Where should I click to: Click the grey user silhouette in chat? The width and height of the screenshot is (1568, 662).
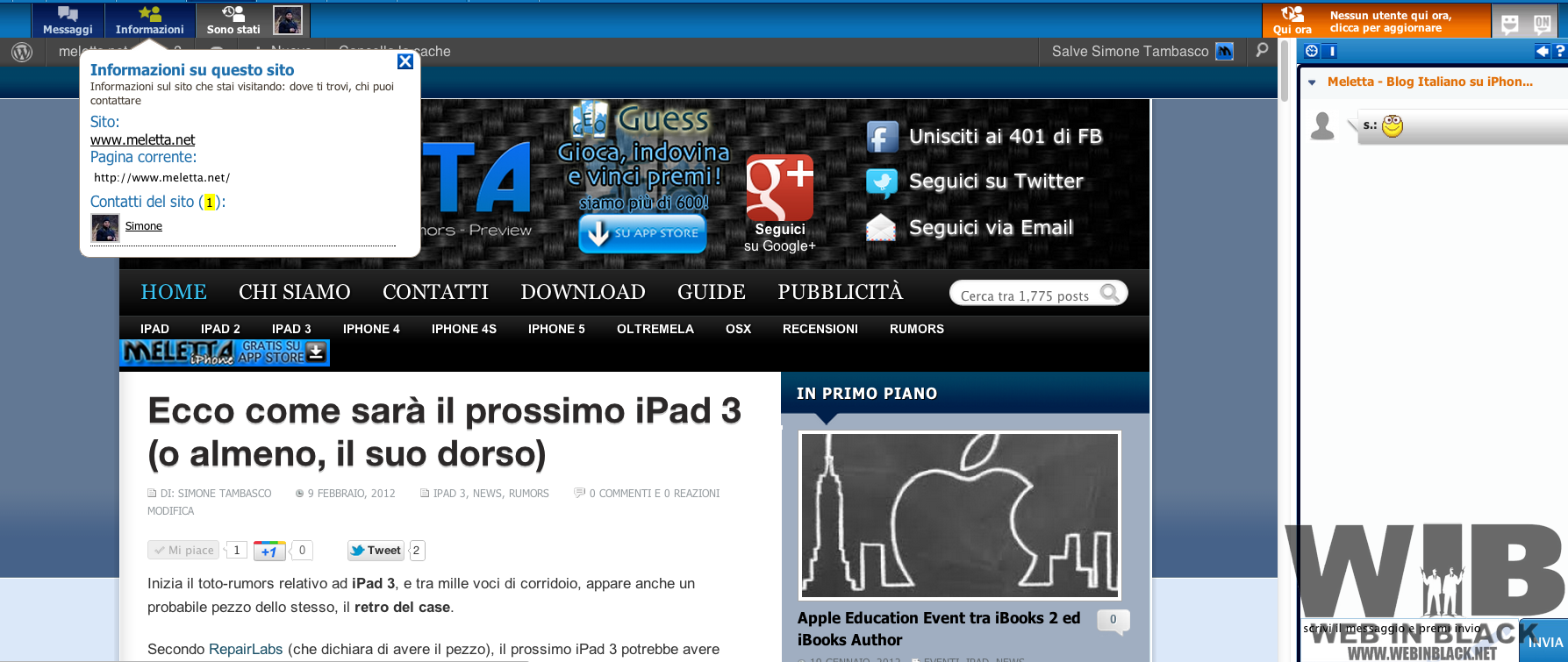click(1322, 126)
